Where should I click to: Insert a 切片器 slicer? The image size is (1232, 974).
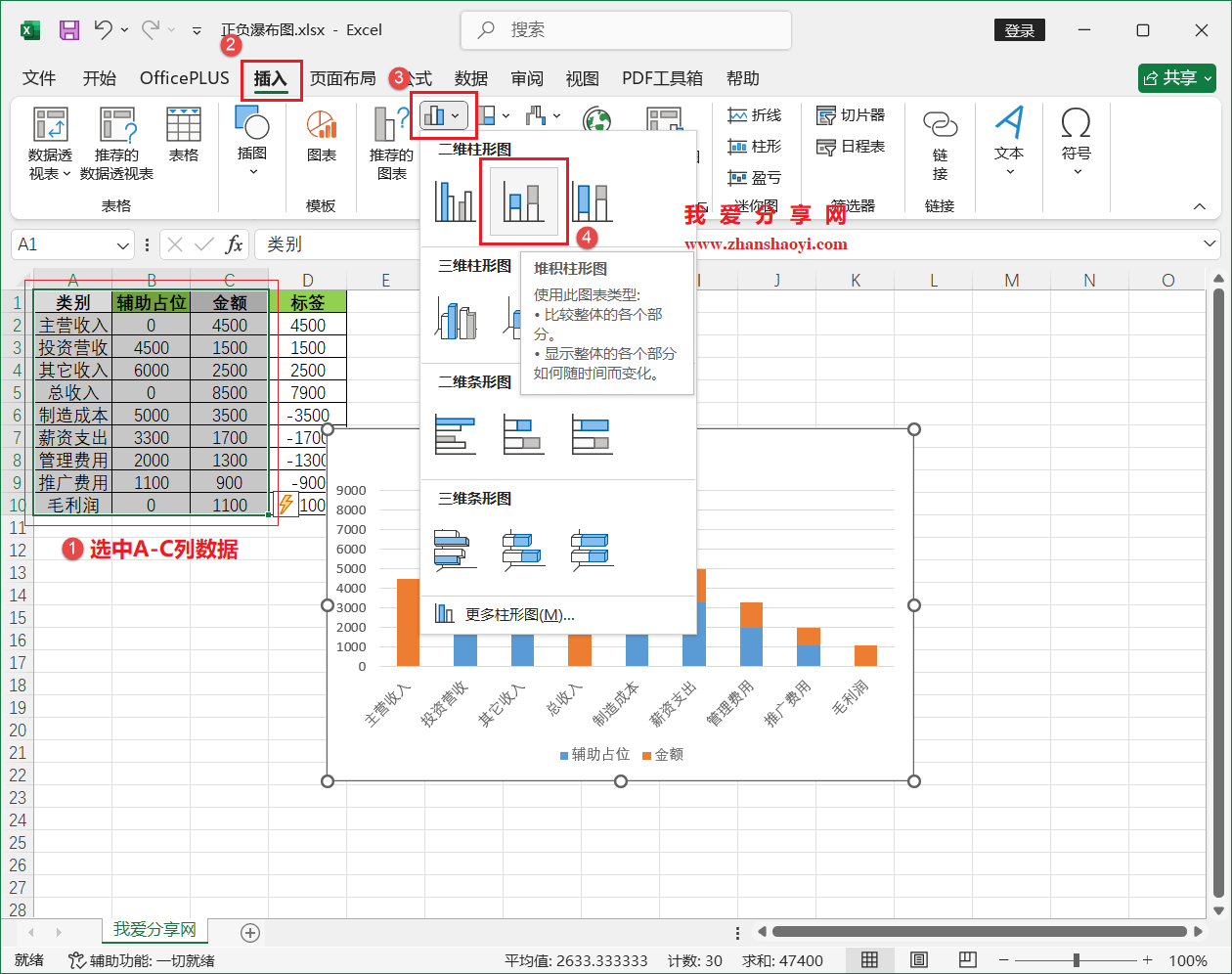(x=851, y=114)
